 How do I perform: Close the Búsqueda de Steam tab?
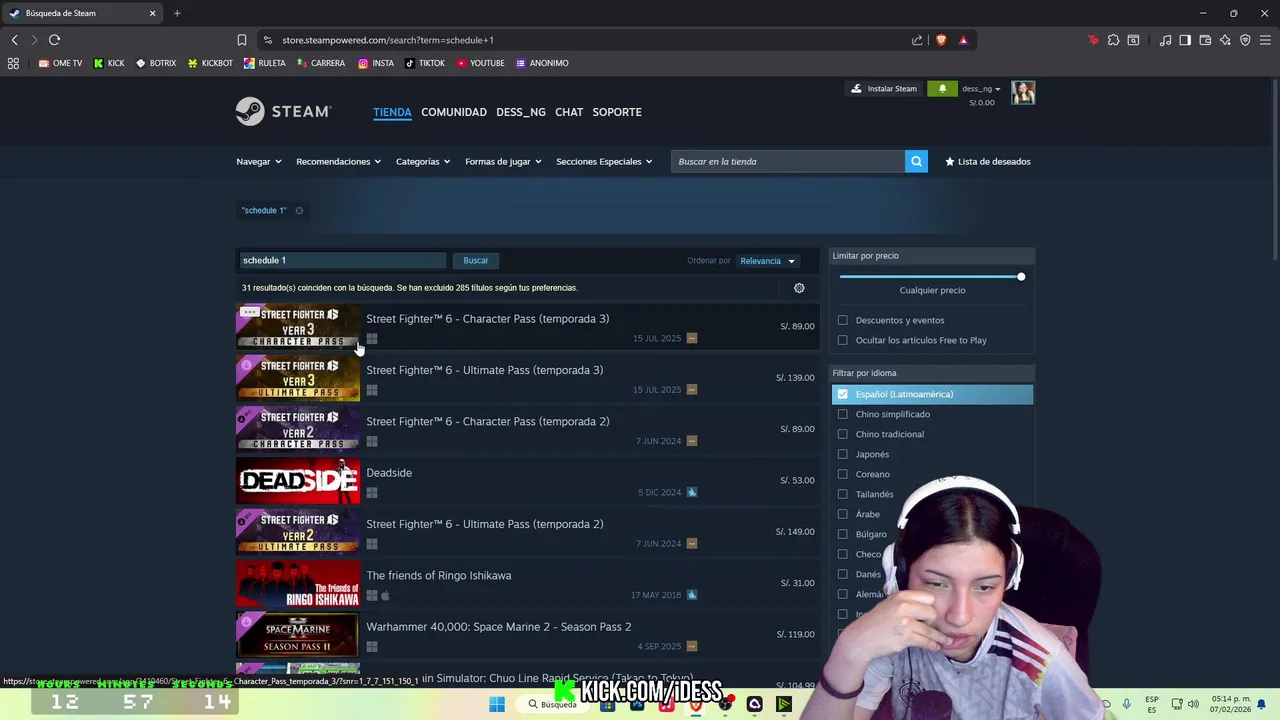point(152,13)
